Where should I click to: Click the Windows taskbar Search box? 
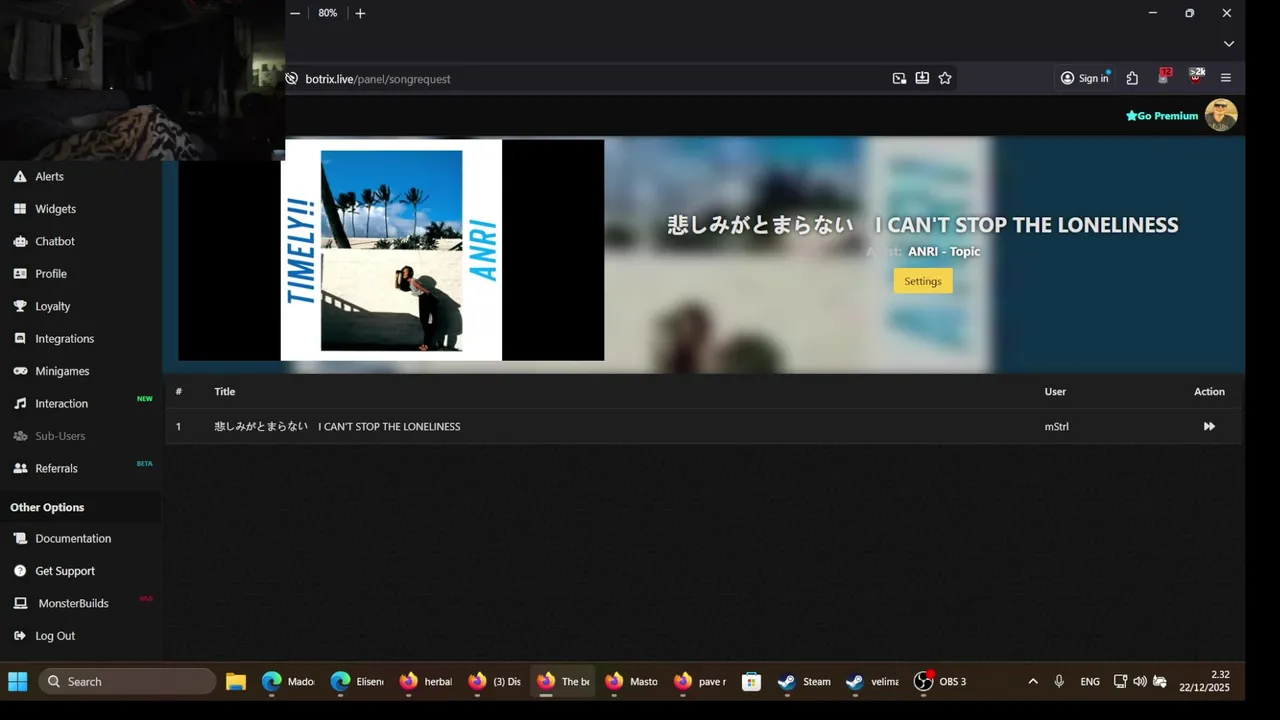click(127, 682)
